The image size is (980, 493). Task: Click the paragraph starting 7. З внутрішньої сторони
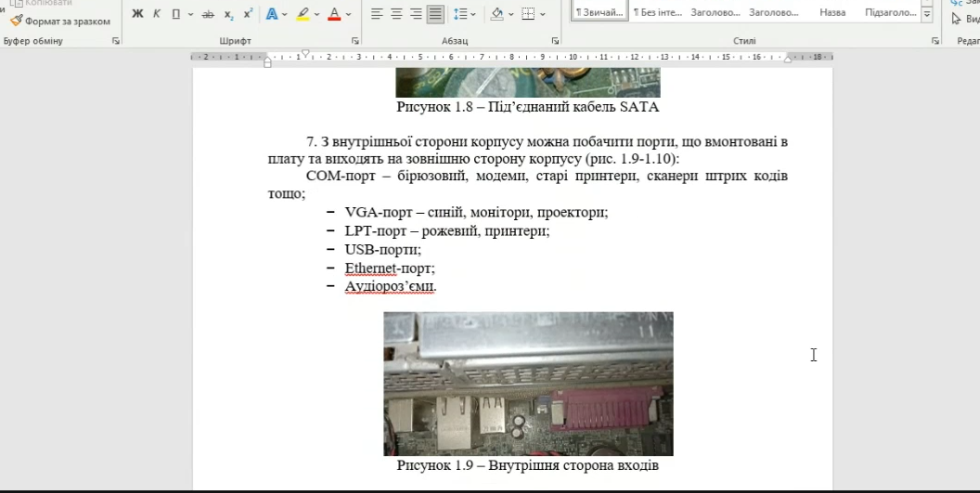528,150
